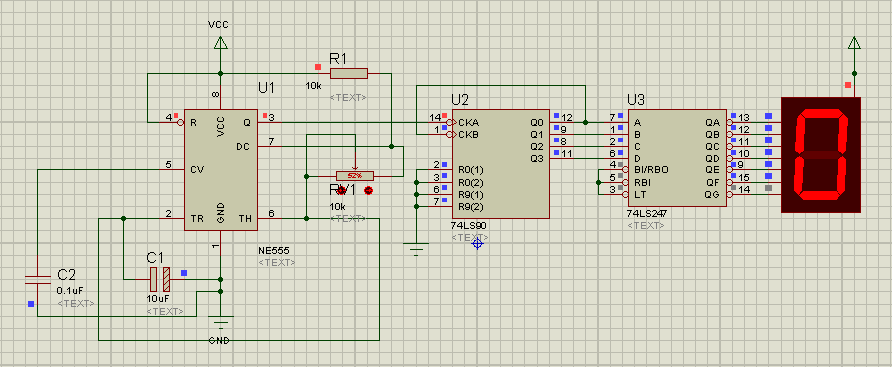Increase RV1 using right red dot

pyautogui.click(x=368, y=190)
